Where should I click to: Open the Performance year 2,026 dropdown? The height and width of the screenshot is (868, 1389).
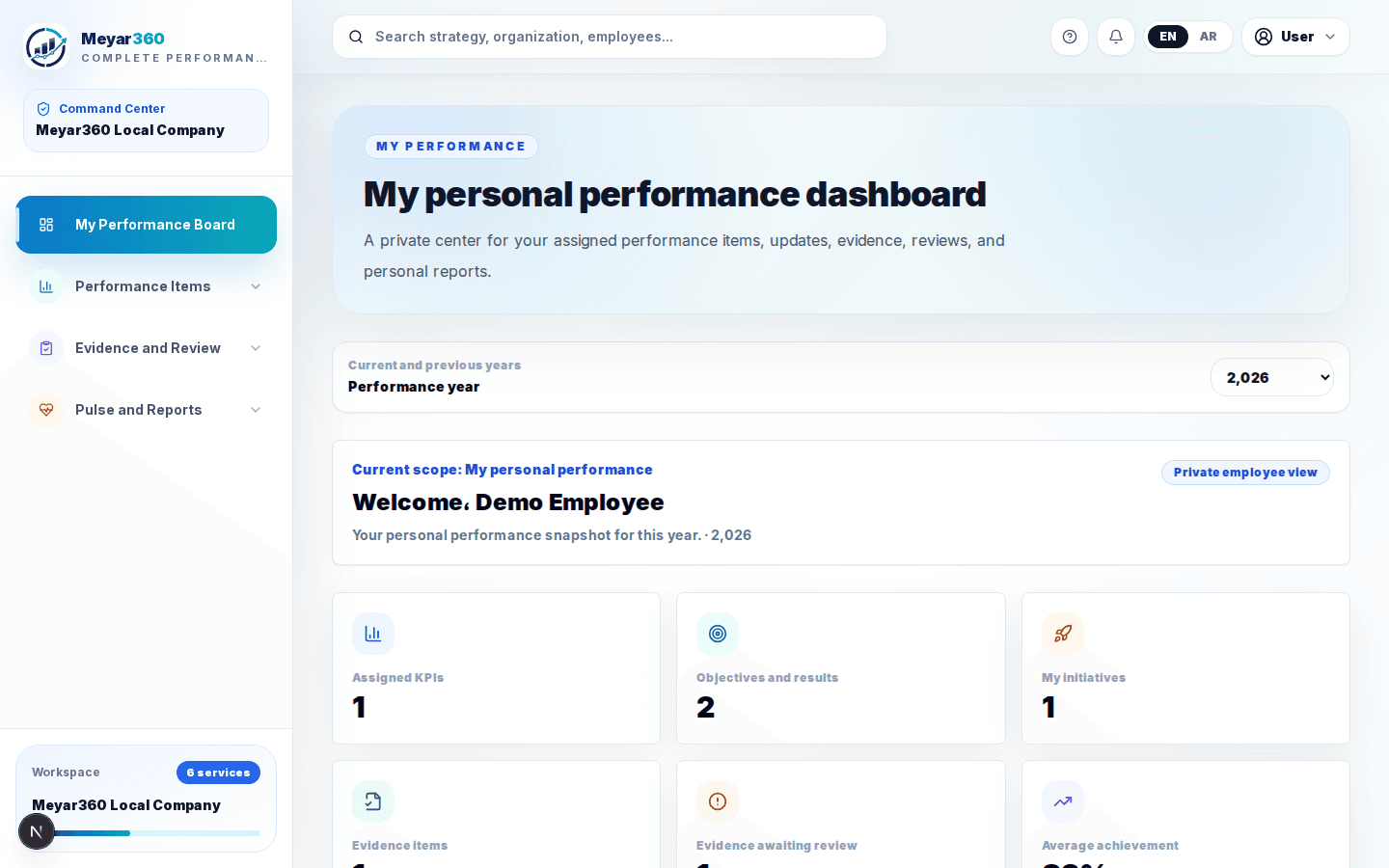(1272, 377)
